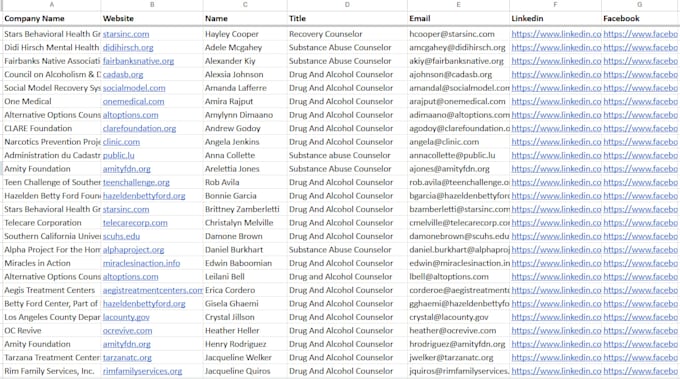Open the clinic.com website link

(121, 142)
